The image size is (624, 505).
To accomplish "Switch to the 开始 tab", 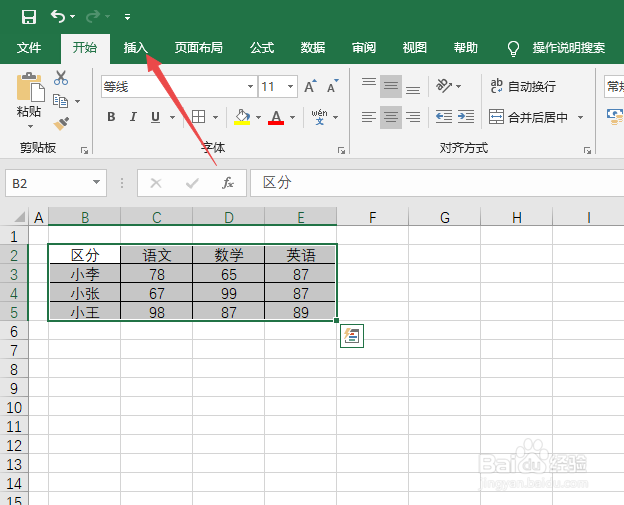I will [85, 48].
